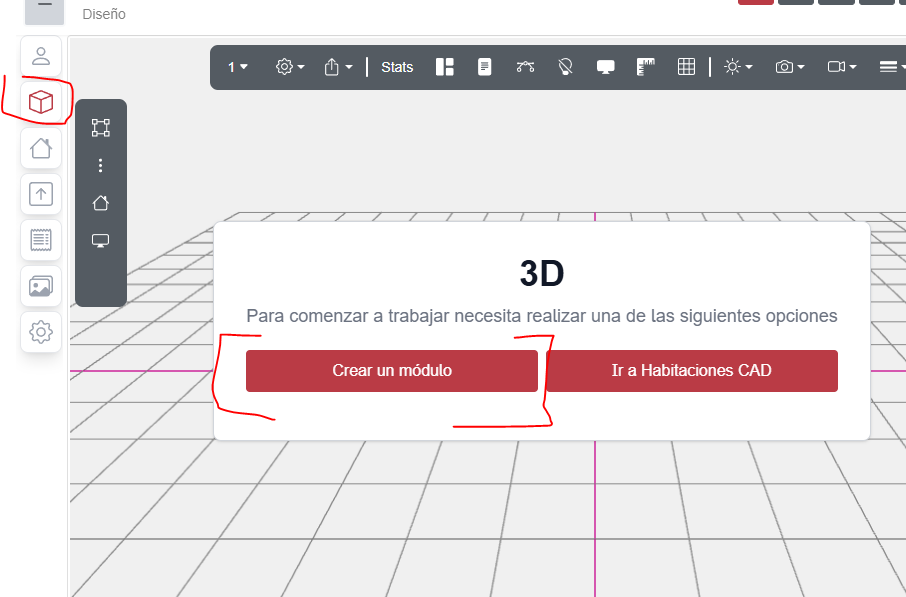906x597 pixels.
Task: Click the upload arrow sidebar icon
Action: point(41,194)
